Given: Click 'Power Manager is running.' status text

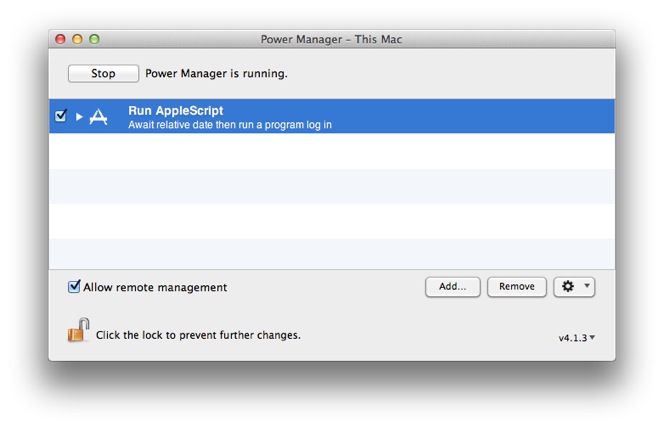Looking at the screenshot, I should click(x=216, y=74).
